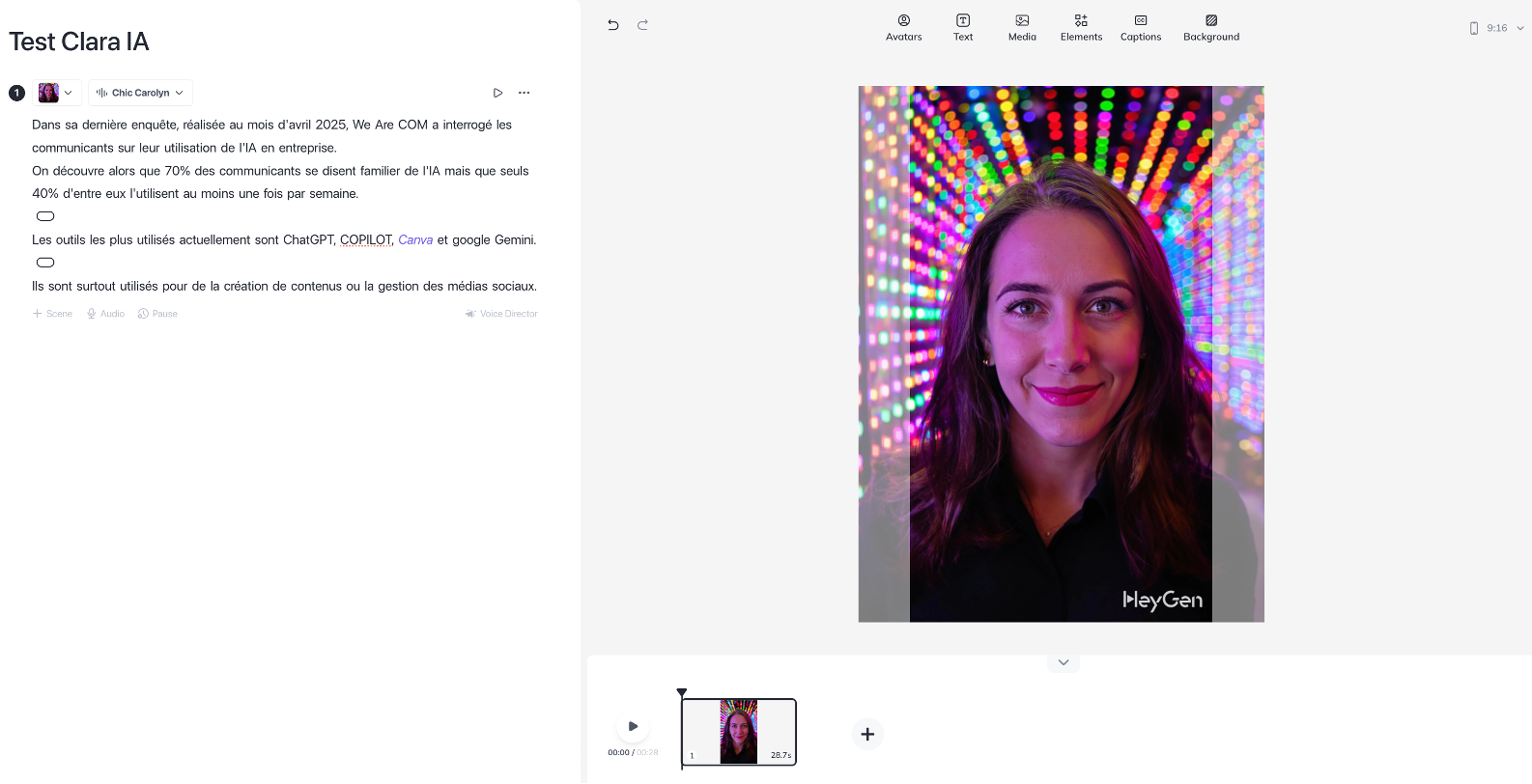Open Voice Director

501,314
